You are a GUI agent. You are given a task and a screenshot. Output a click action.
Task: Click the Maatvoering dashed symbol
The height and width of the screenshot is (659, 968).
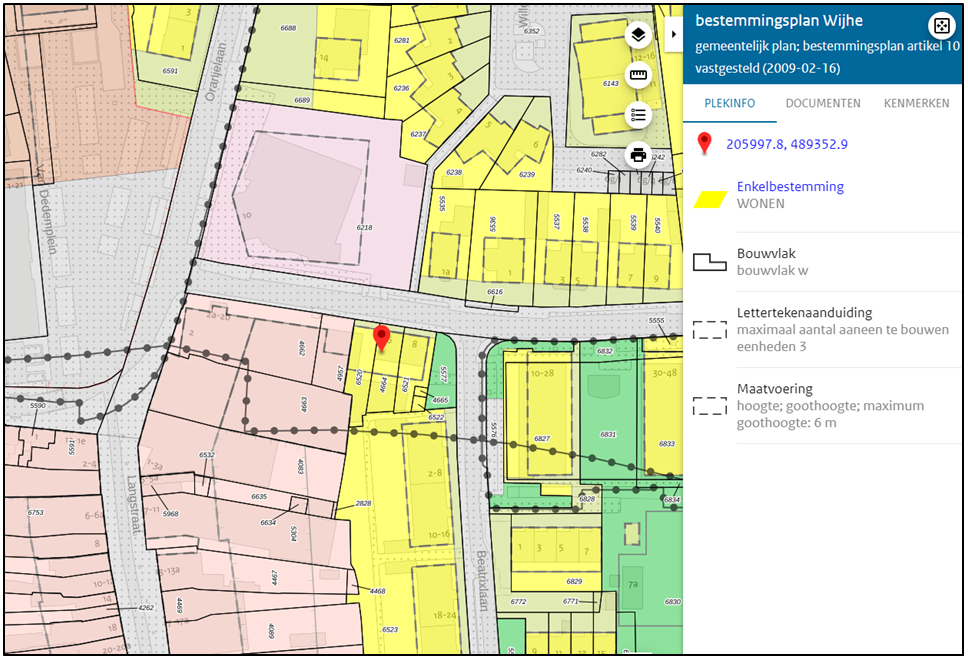point(709,406)
